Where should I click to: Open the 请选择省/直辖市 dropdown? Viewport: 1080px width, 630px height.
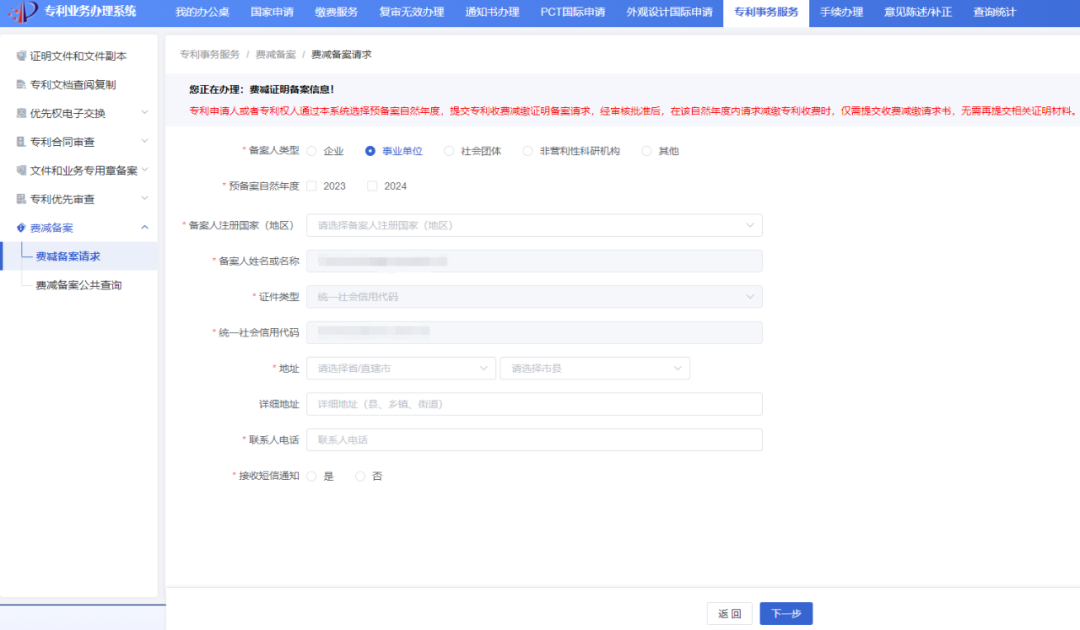click(400, 368)
